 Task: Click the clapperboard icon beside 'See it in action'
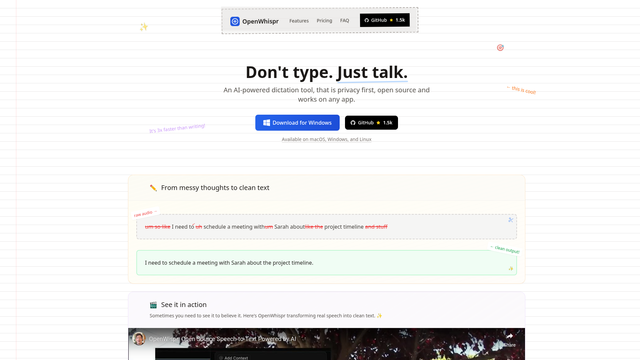(x=153, y=305)
